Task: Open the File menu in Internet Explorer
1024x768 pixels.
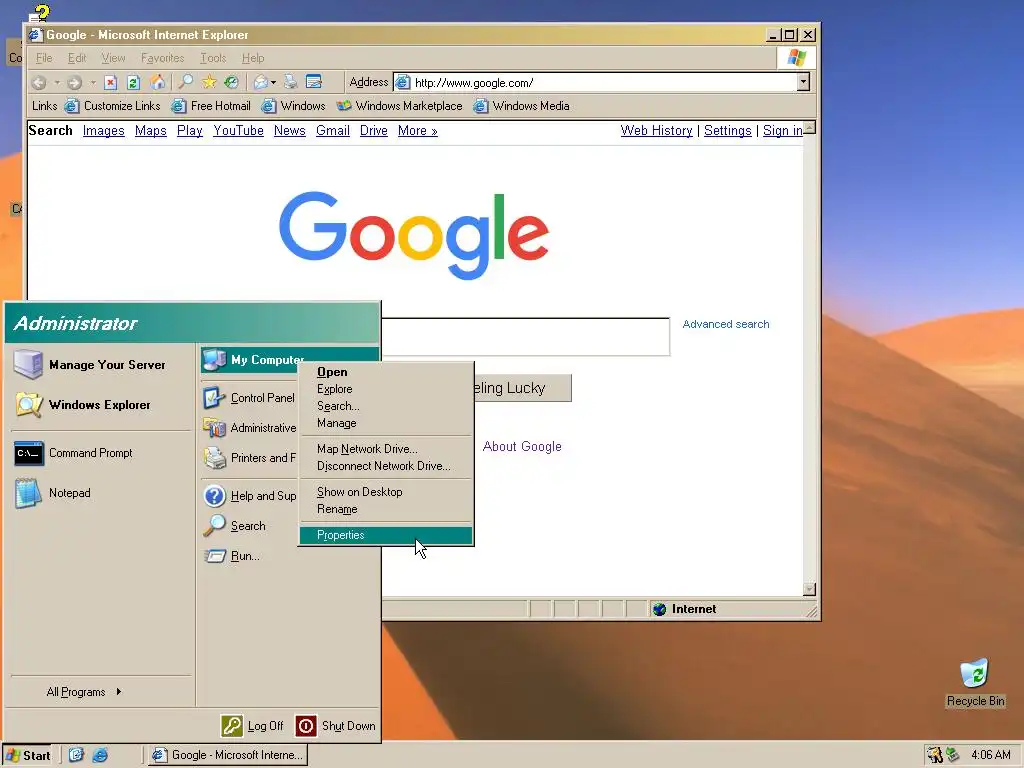Action: pos(44,58)
